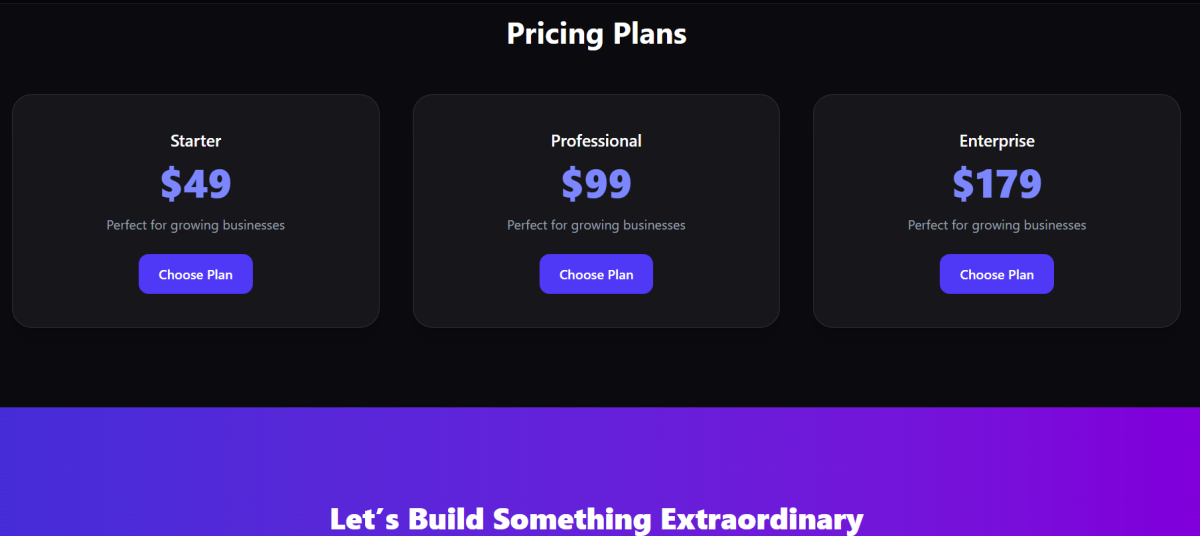Click the Pricing Plans heading

pyautogui.click(x=596, y=34)
